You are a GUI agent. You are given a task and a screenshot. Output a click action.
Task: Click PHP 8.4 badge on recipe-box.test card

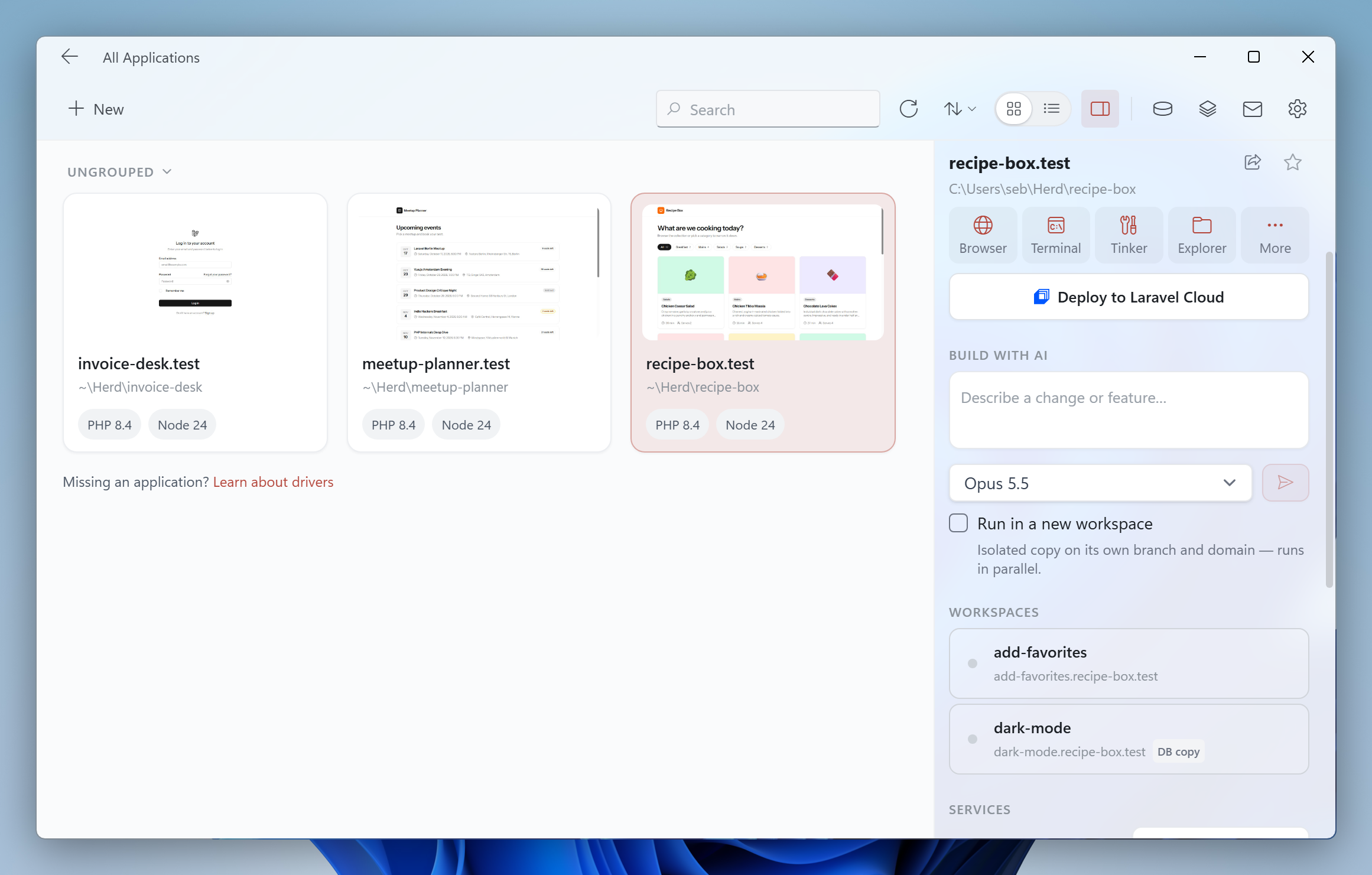click(x=677, y=425)
